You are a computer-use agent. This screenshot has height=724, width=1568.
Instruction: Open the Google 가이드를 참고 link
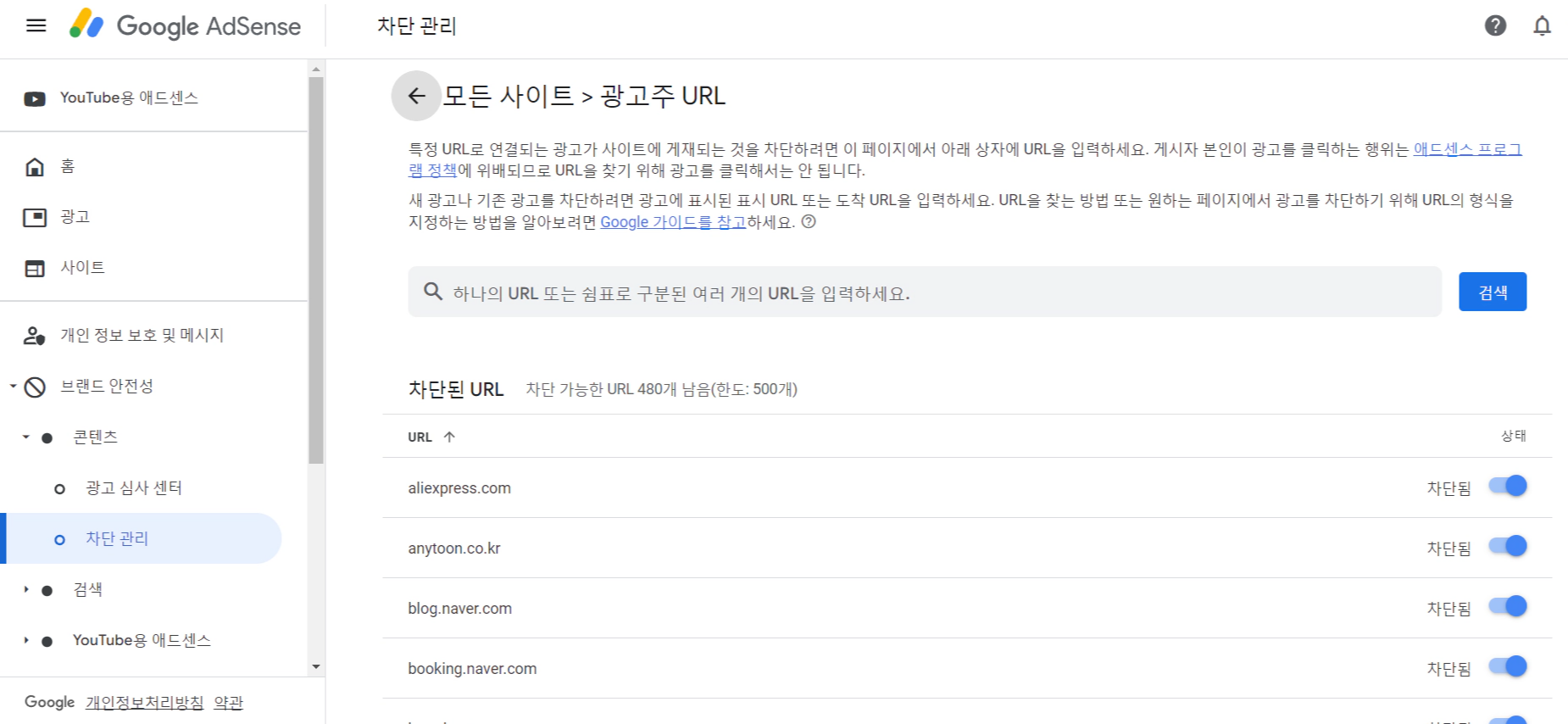pyautogui.click(x=673, y=222)
